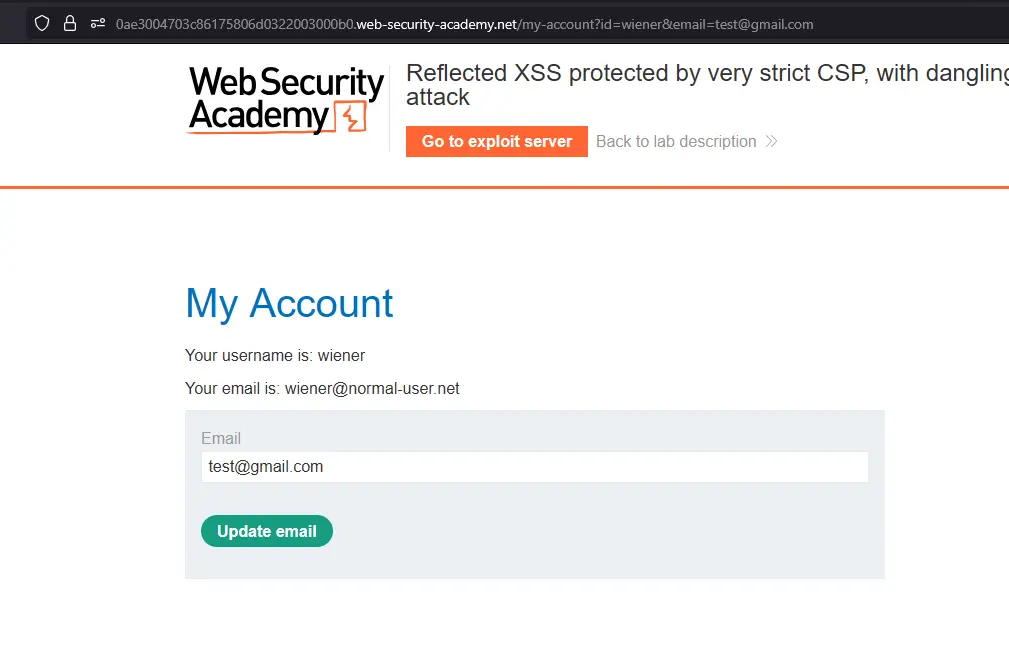Follow the Back to lab description link
This screenshot has height=647, width=1009.
pyautogui.click(x=676, y=141)
